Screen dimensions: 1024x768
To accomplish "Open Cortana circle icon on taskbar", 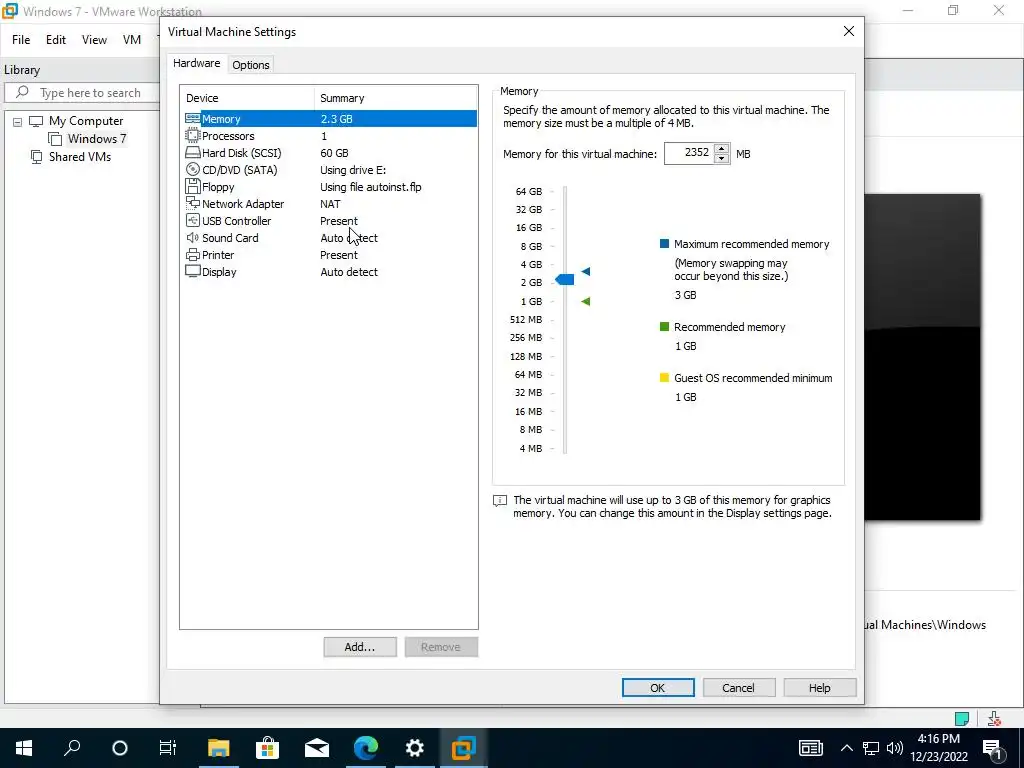I will click(120, 748).
